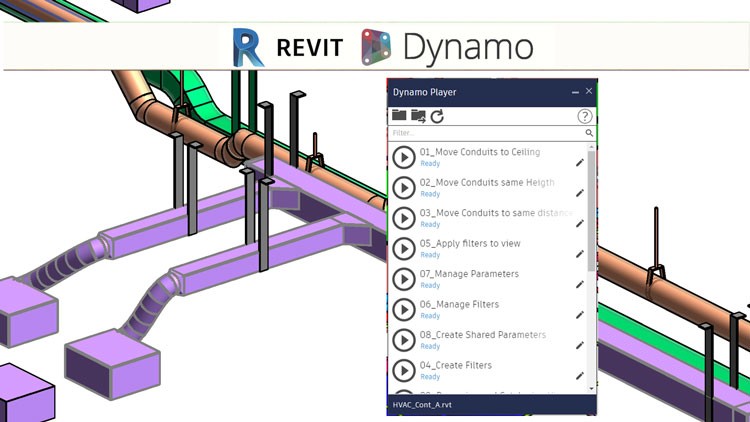This screenshot has width=750, height=422.
Task: Select the 07_Manage Parameters title
Action: [x=469, y=274]
